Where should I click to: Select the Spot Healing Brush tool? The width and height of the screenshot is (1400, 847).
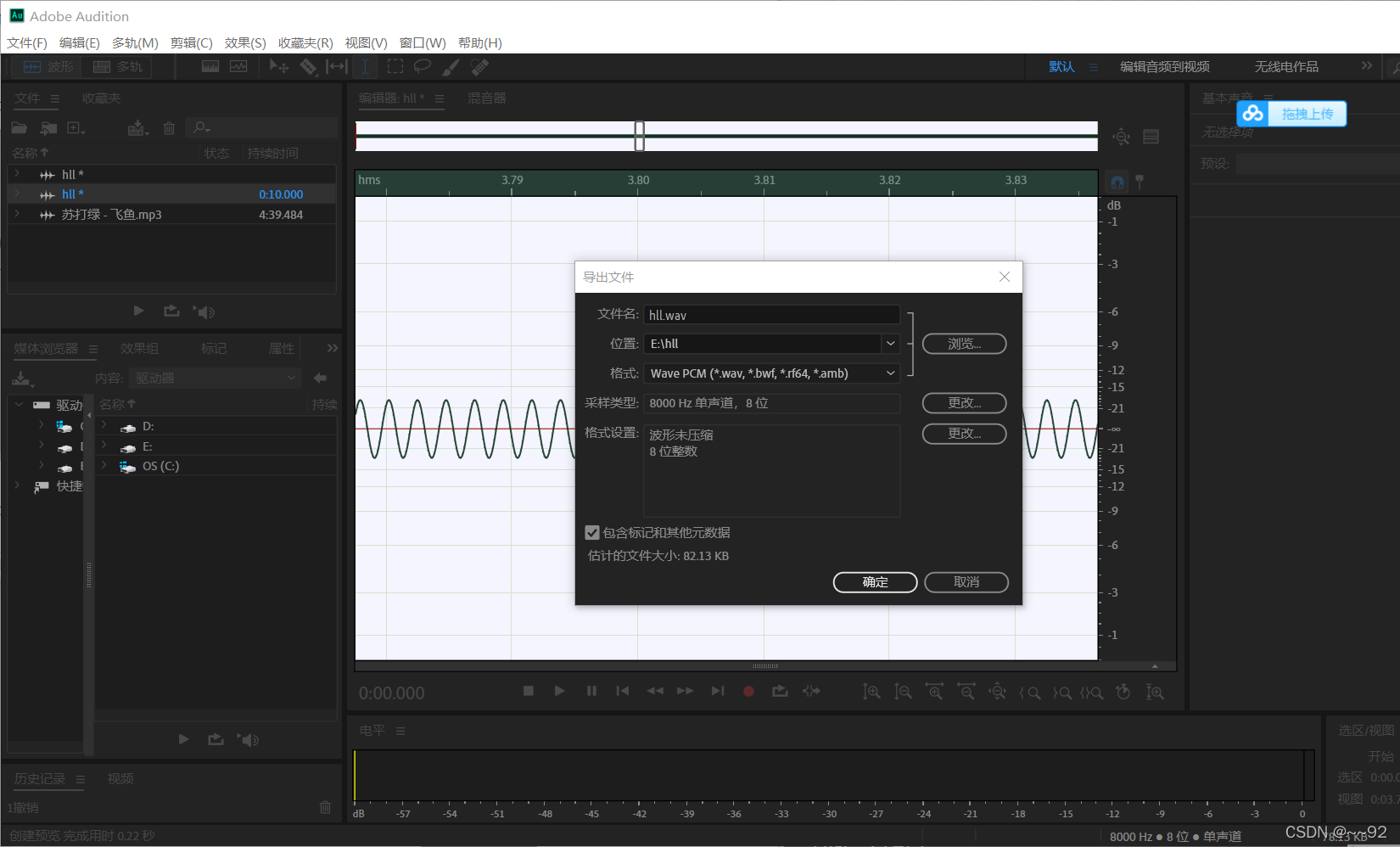(x=479, y=67)
